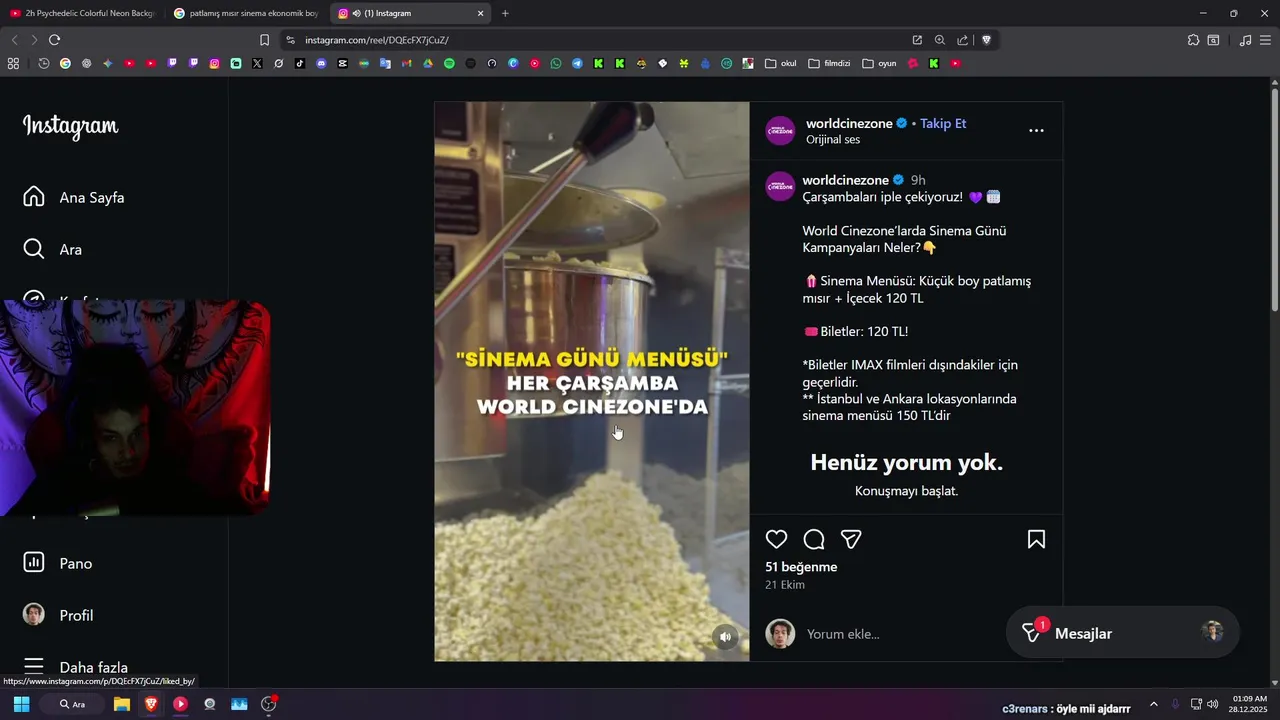The width and height of the screenshot is (1280, 720).
Task: Open Profil in Instagram sidebar
Action: [58, 615]
